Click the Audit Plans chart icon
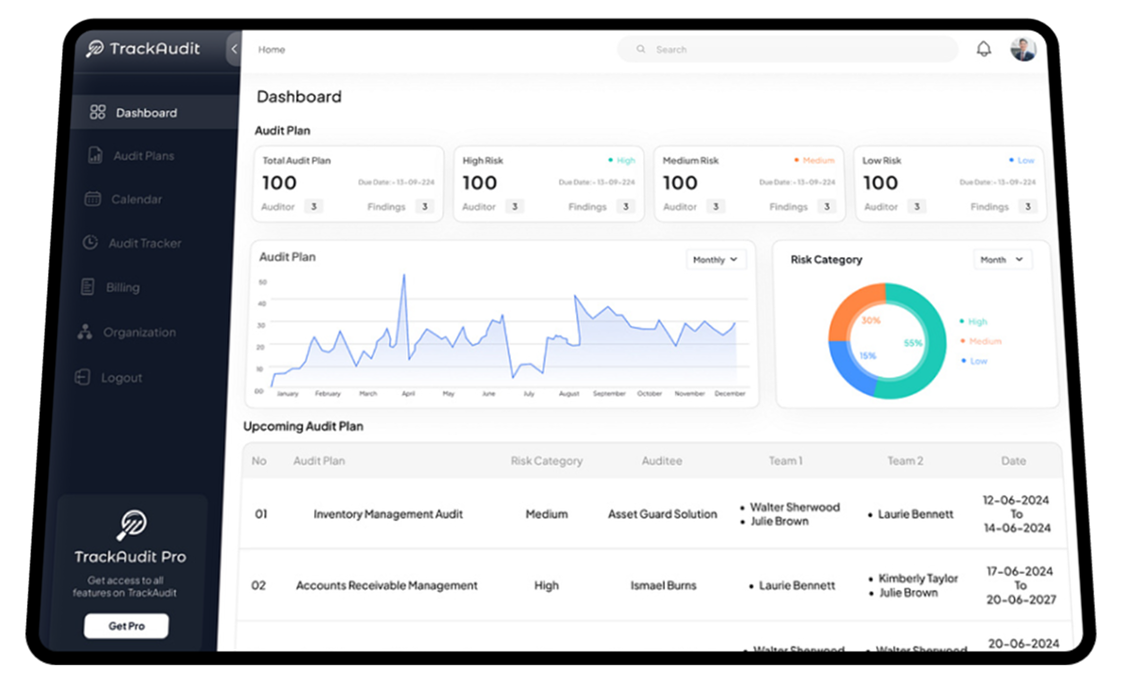Viewport: 1122px width, 686px height. [95, 156]
